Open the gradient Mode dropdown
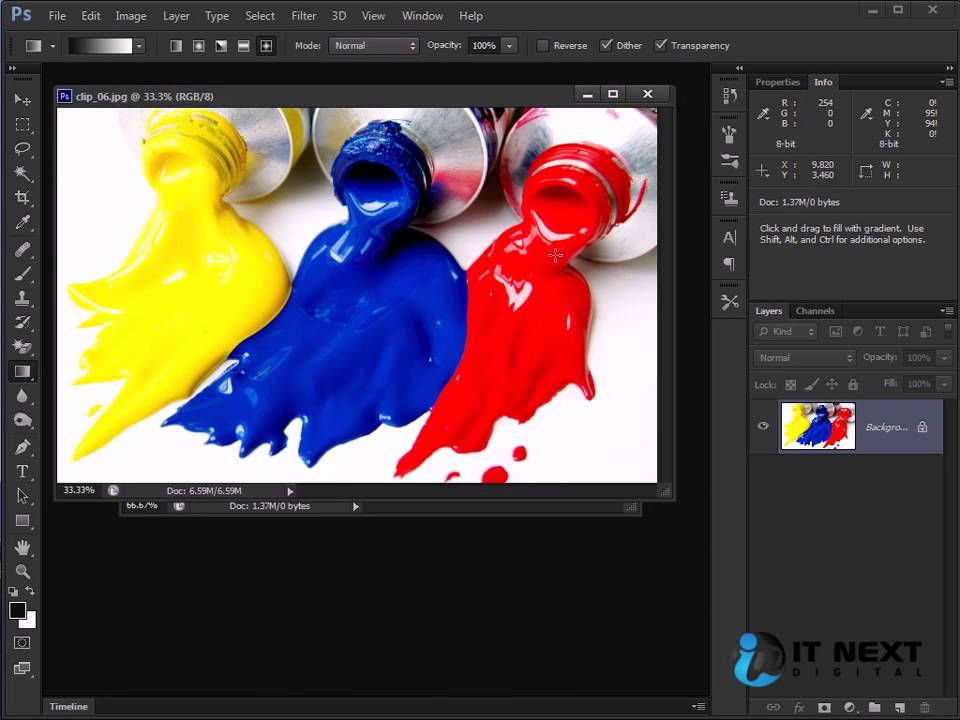The image size is (960, 720). tap(373, 46)
